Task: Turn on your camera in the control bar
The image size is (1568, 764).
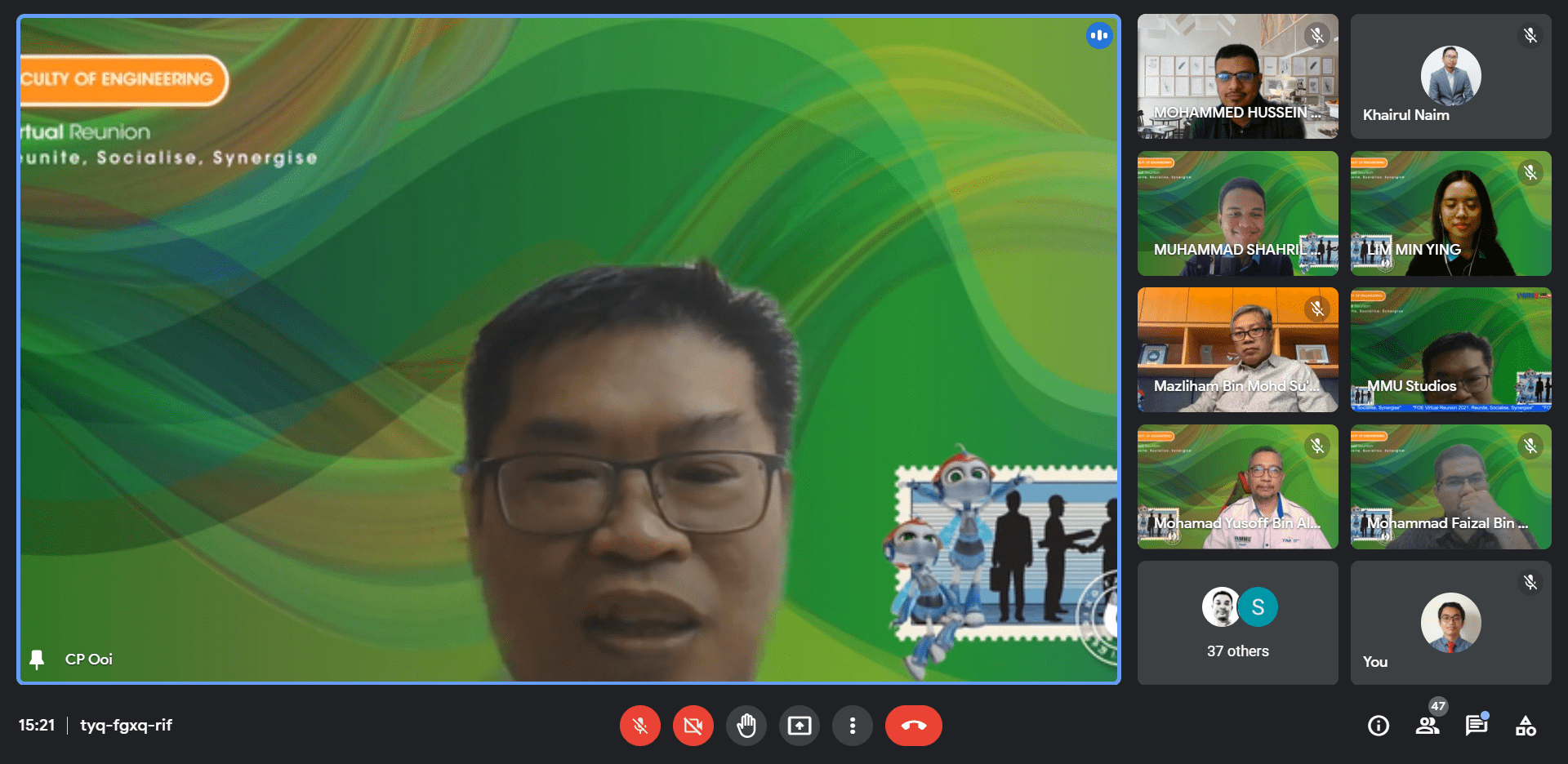Action: [x=693, y=726]
